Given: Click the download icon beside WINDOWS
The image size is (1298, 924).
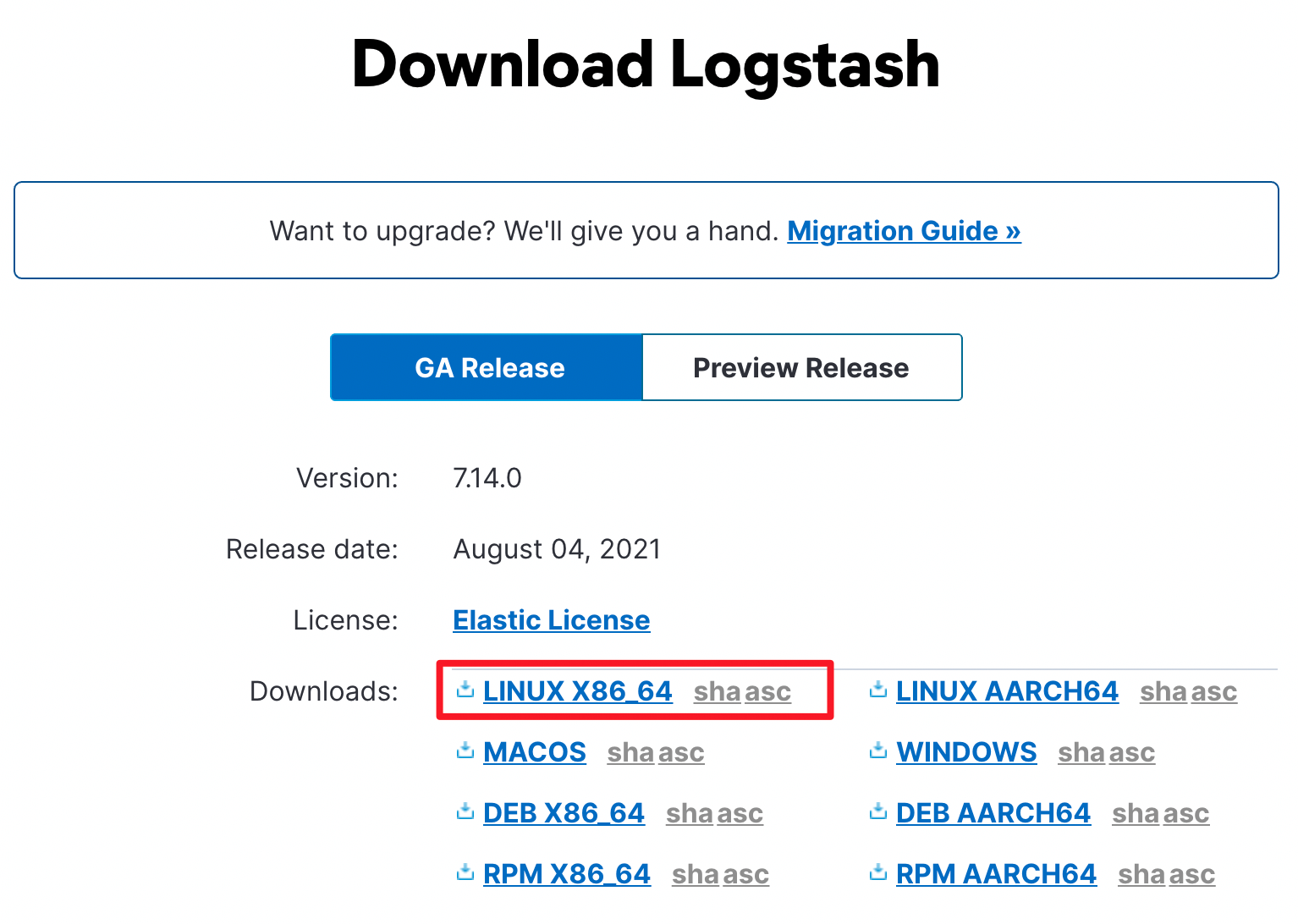Looking at the screenshot, I should click(x=878, y=751).
